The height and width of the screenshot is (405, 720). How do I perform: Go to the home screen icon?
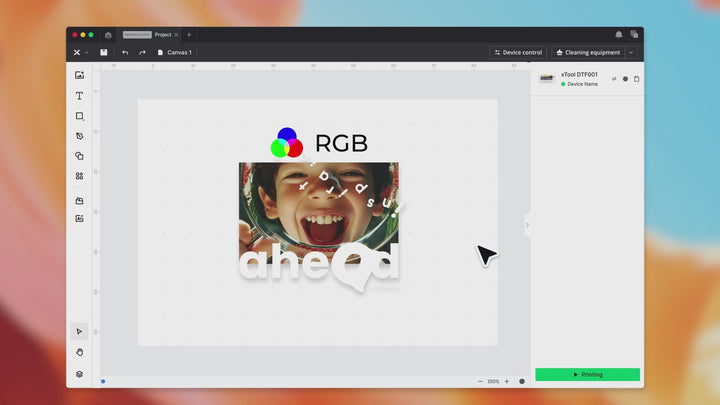click(x=108, y=34)
